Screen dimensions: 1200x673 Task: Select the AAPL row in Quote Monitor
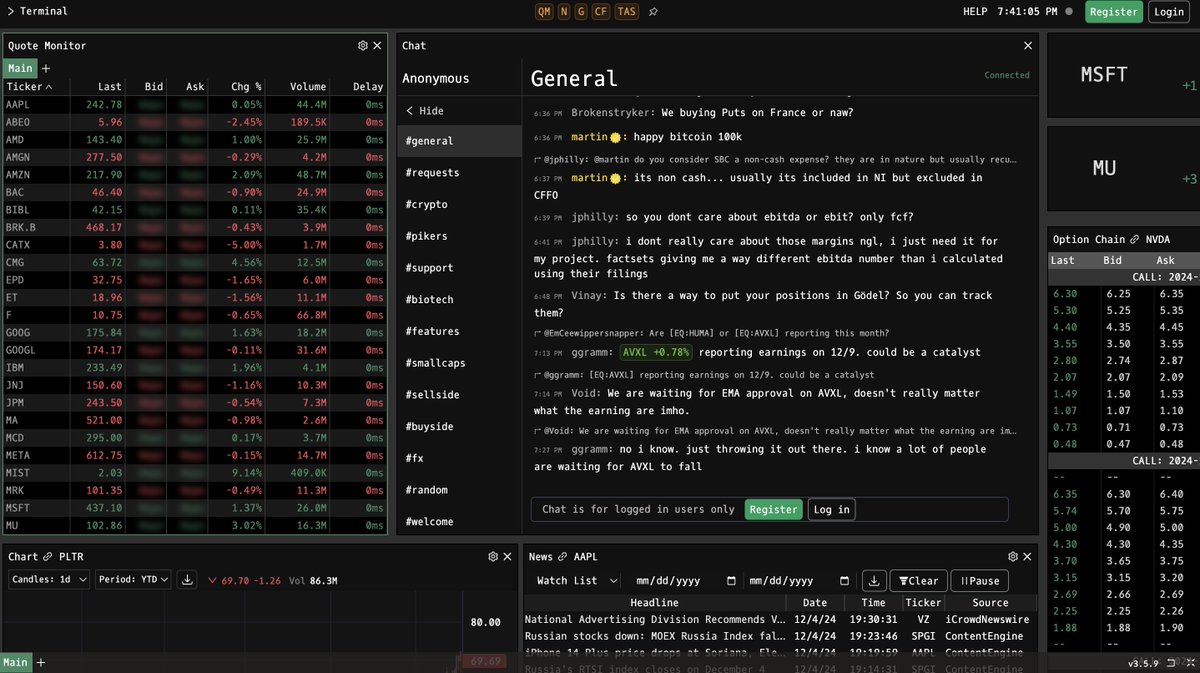pyautogui.click(x=194, y=104)
